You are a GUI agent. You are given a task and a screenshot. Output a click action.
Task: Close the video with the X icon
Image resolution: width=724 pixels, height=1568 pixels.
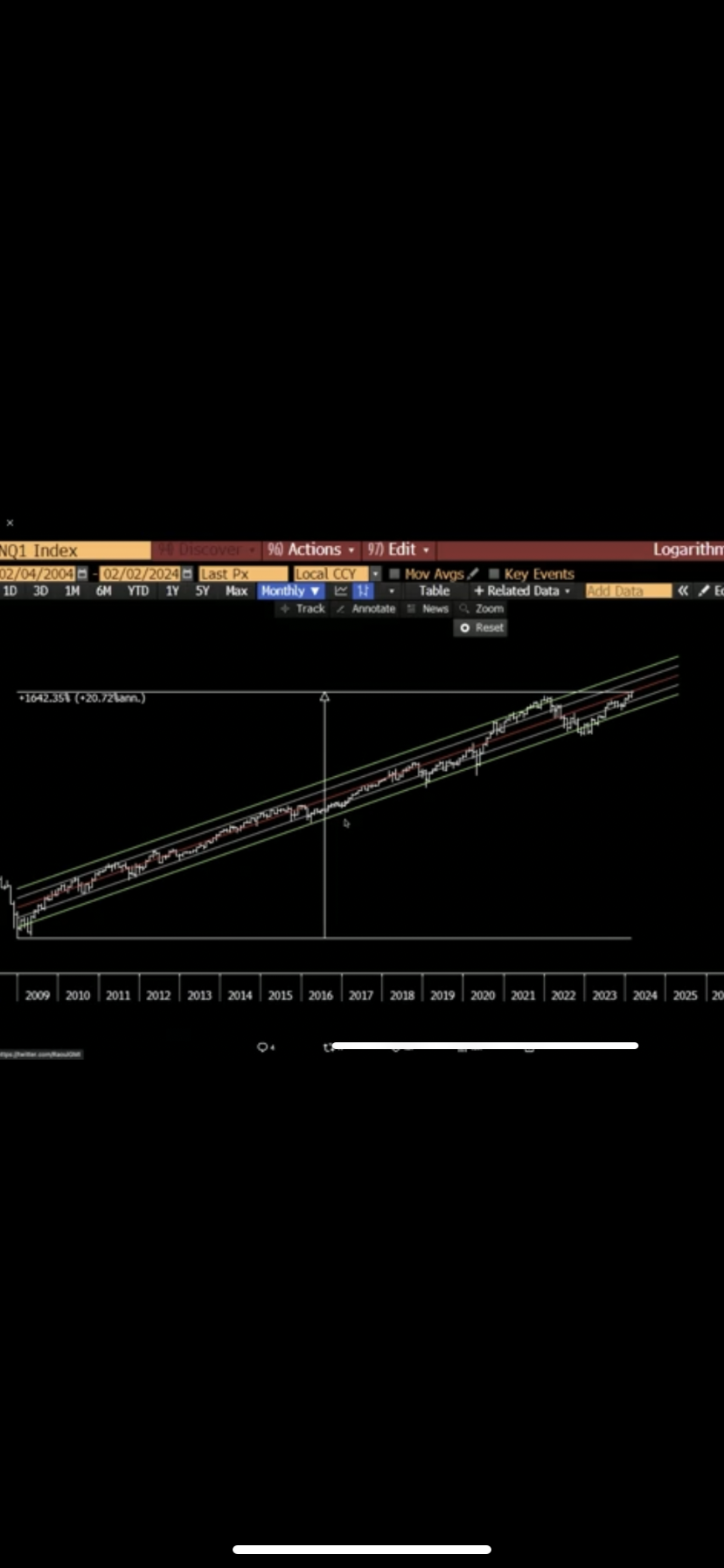click(10, 522)
